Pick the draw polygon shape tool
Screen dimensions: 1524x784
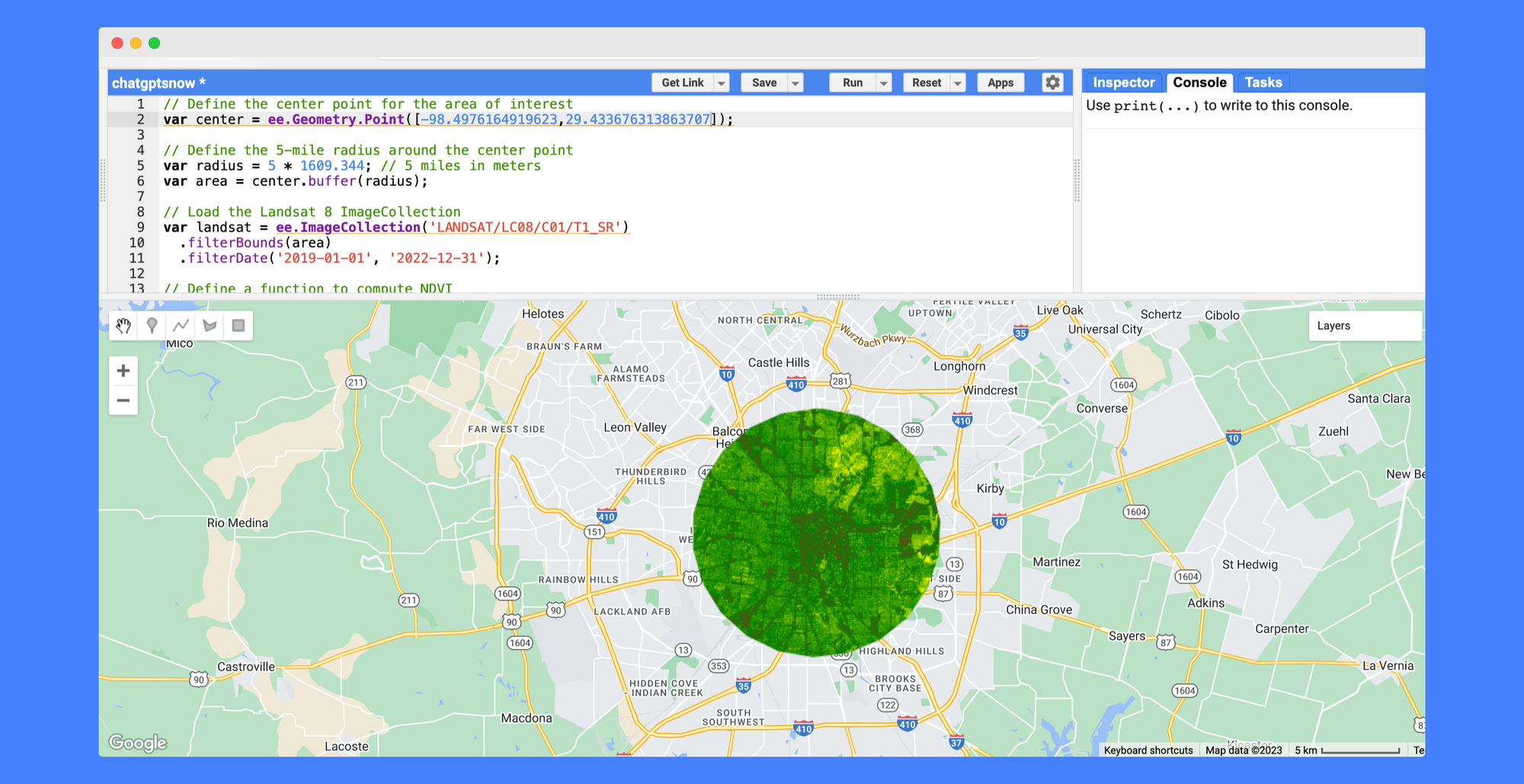(210, 326)
